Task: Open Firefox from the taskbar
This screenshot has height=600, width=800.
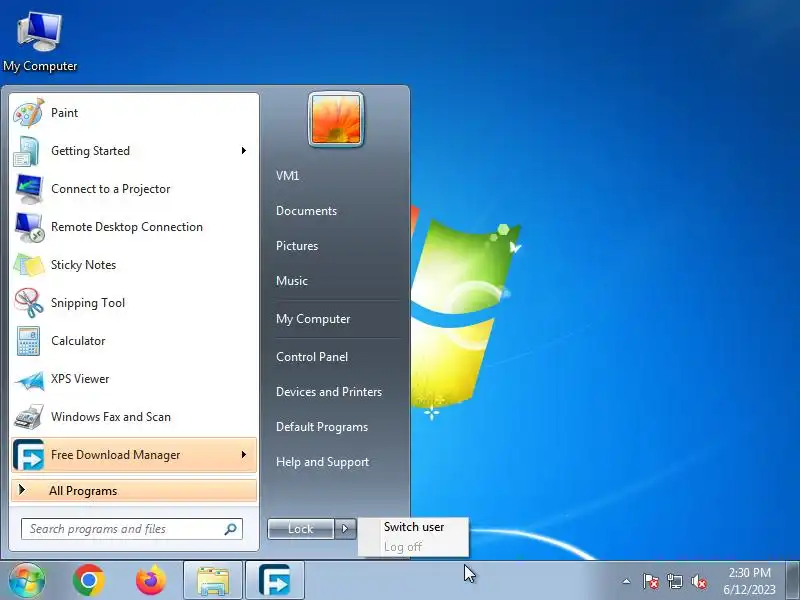Action: point(151,581)
